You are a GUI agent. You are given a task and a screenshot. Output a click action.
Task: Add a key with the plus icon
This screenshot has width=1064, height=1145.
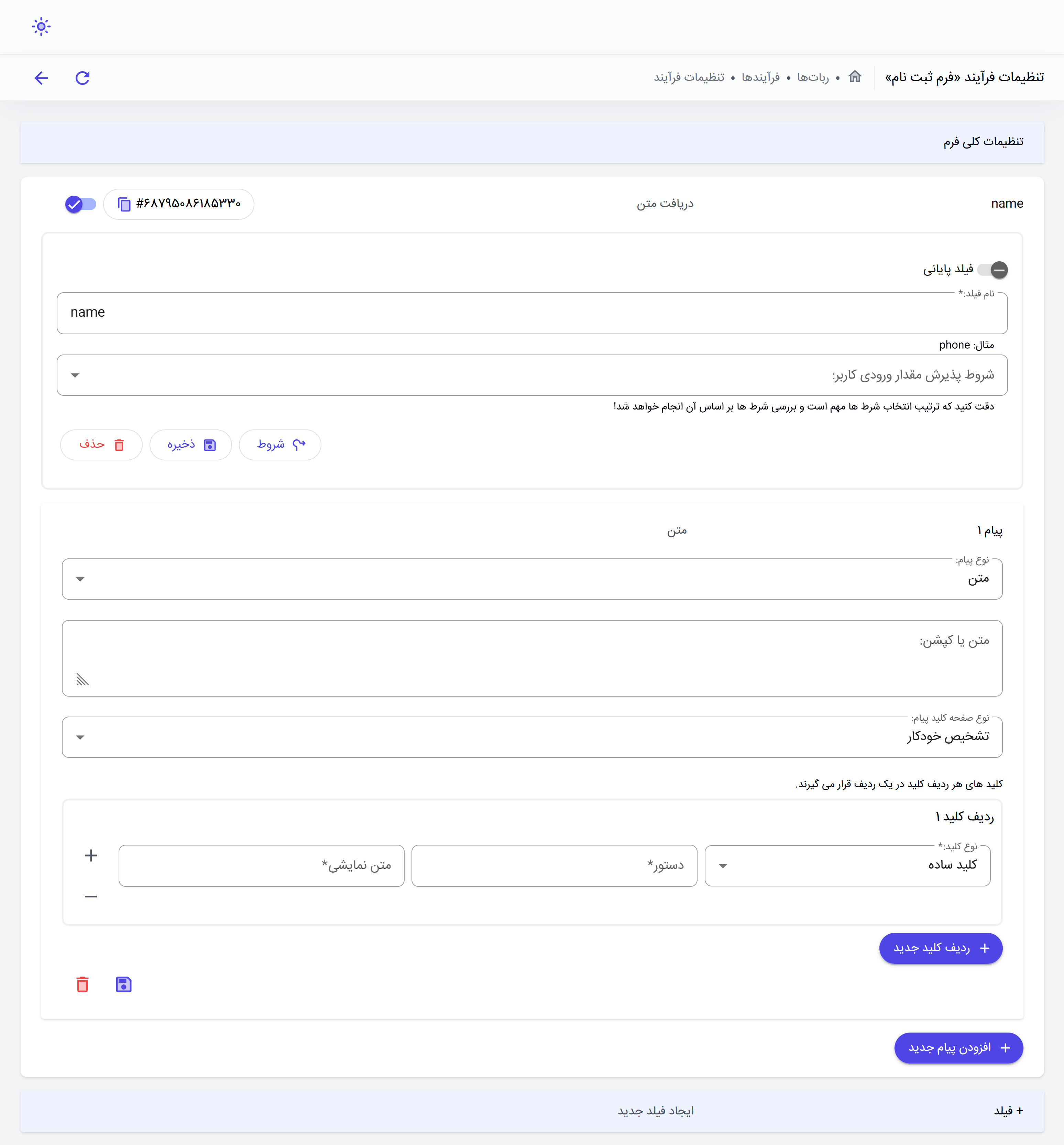91,855
